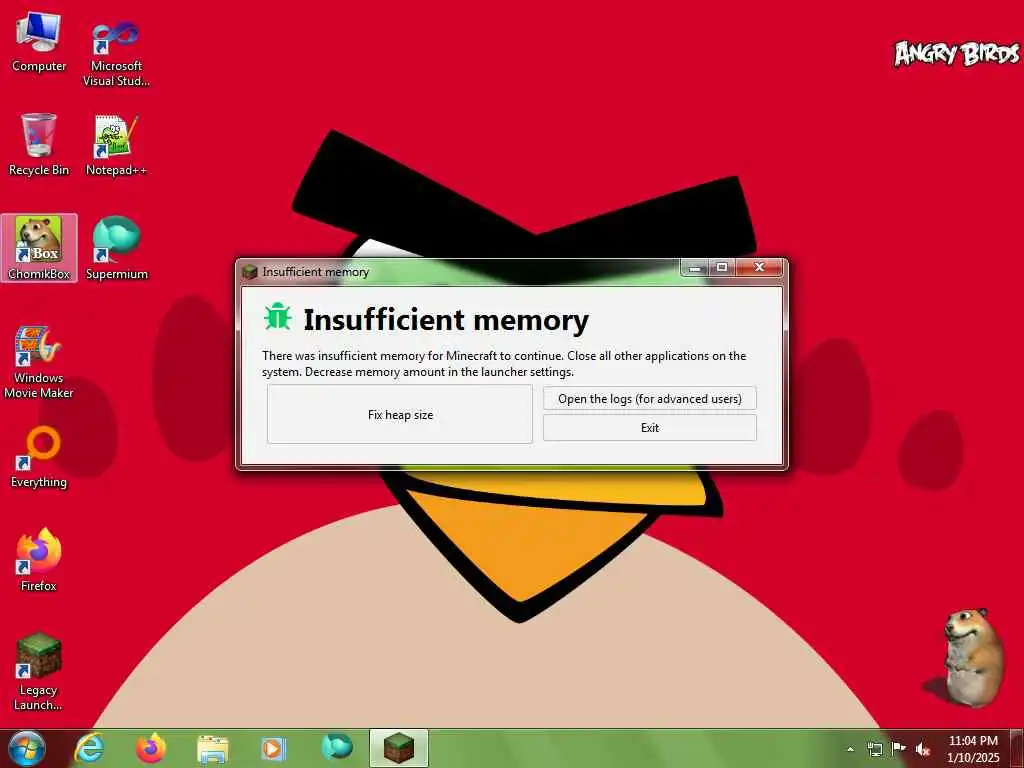Select the Microsoft Visual Studio shortcut

[116, 54]
